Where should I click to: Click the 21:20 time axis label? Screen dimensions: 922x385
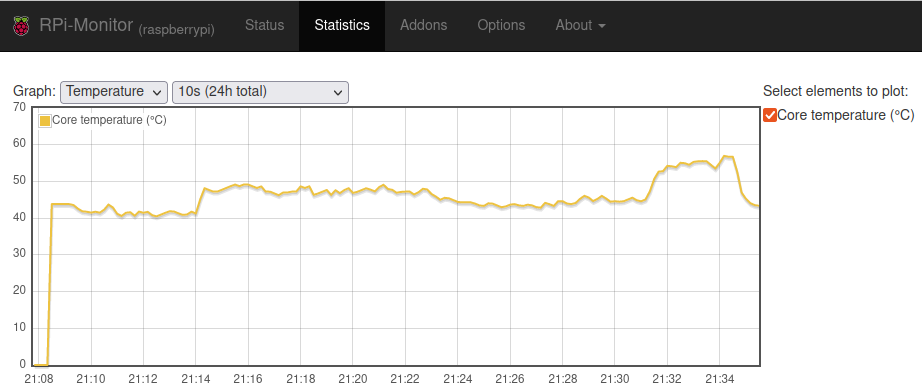coord(353,379)
